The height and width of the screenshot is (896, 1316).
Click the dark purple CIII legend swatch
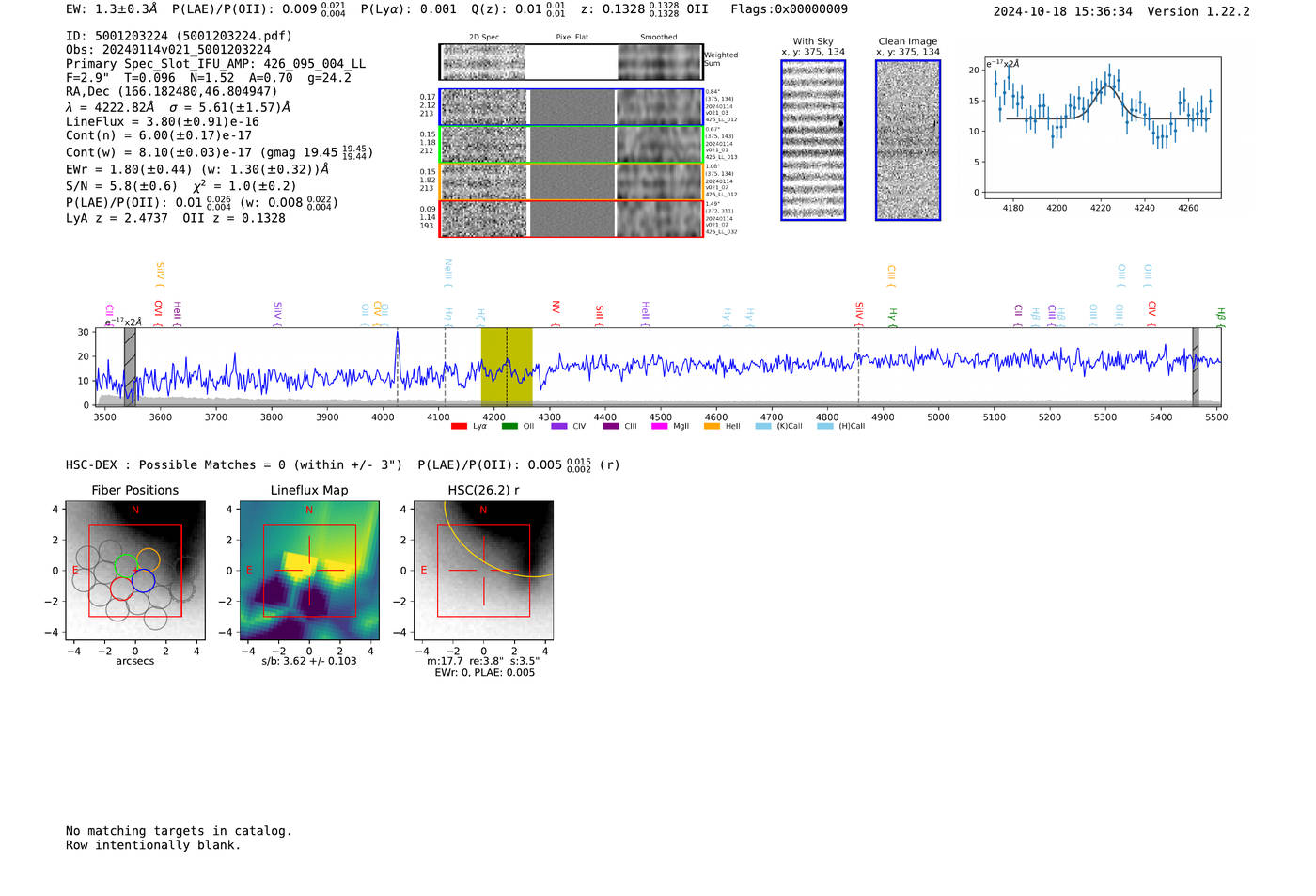coord(611,426)
